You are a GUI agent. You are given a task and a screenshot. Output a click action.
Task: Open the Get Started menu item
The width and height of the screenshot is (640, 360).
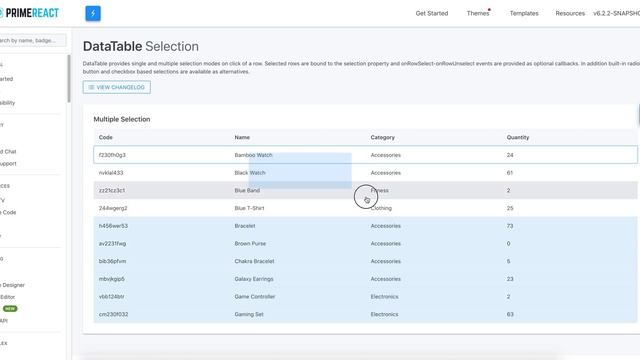click(x=431, y=13)
